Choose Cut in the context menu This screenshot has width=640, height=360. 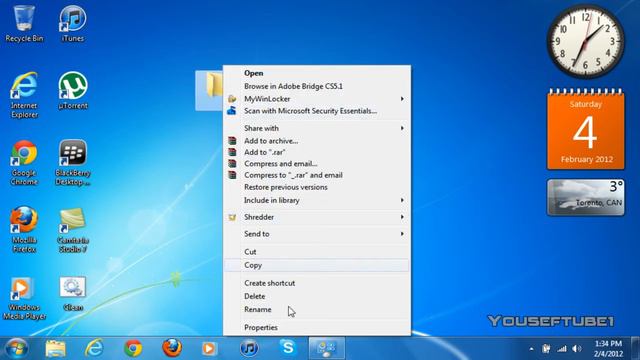[x=317, y=252]
